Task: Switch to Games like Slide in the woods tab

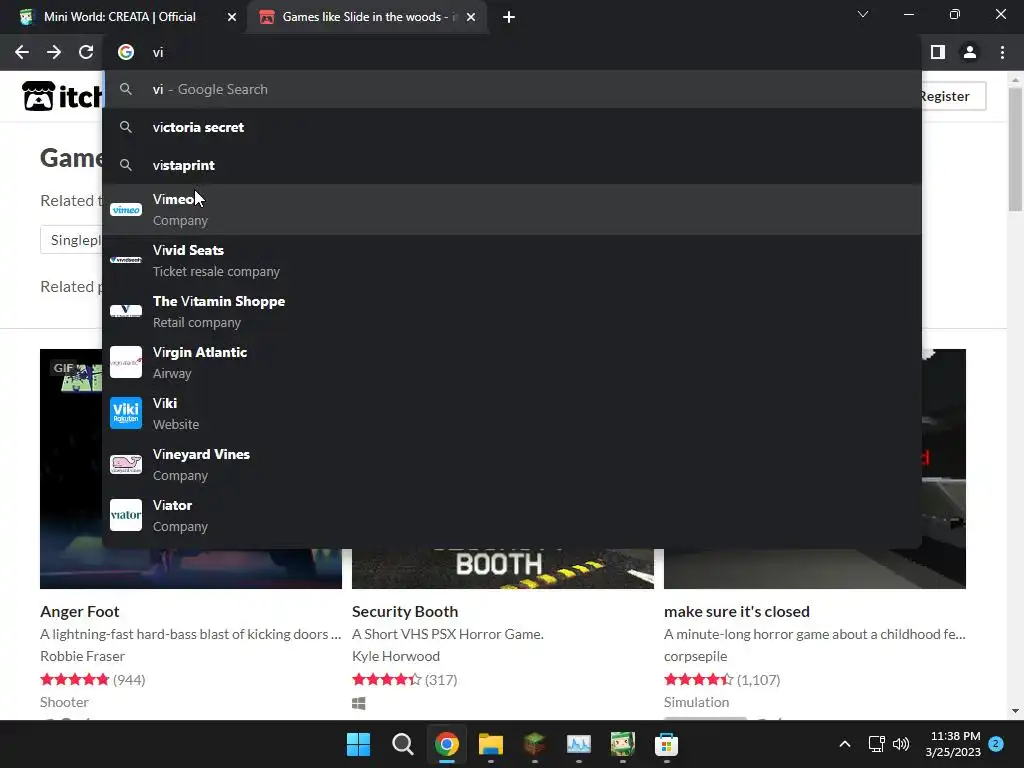Action: pos(366,17)
